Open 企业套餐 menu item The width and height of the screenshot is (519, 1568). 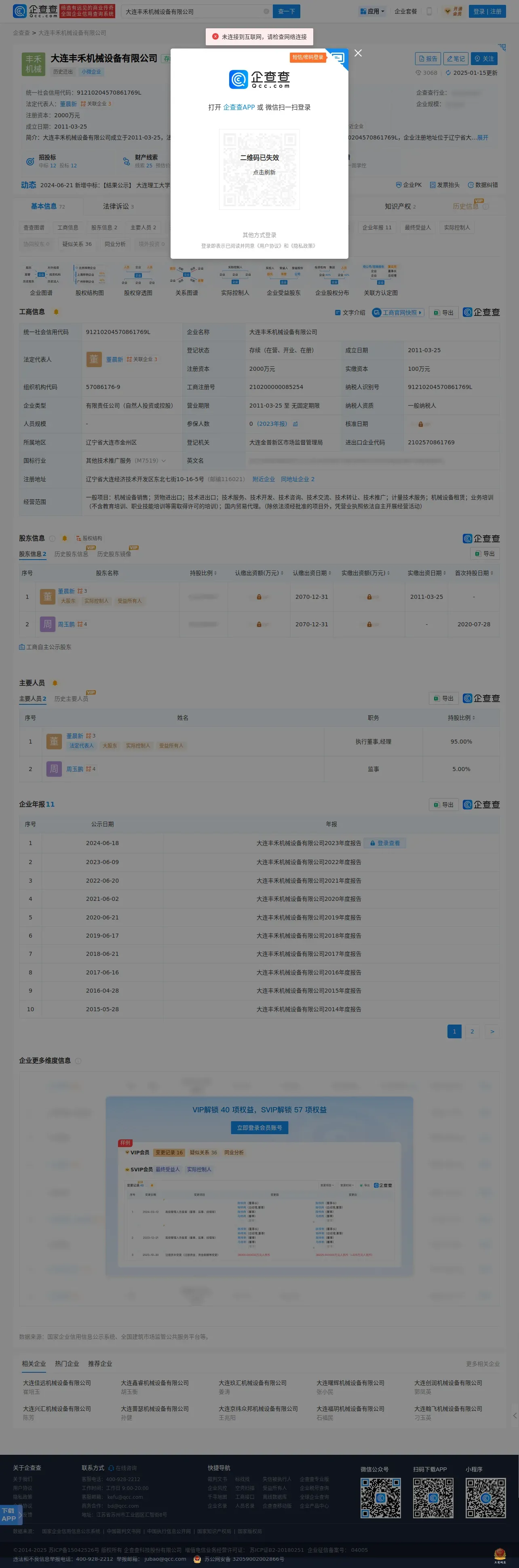point(406,12)
